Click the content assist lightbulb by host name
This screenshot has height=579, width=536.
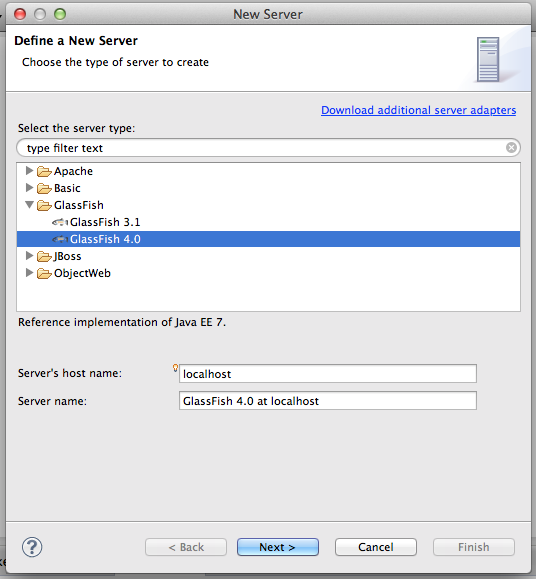[x=175, y=368]
